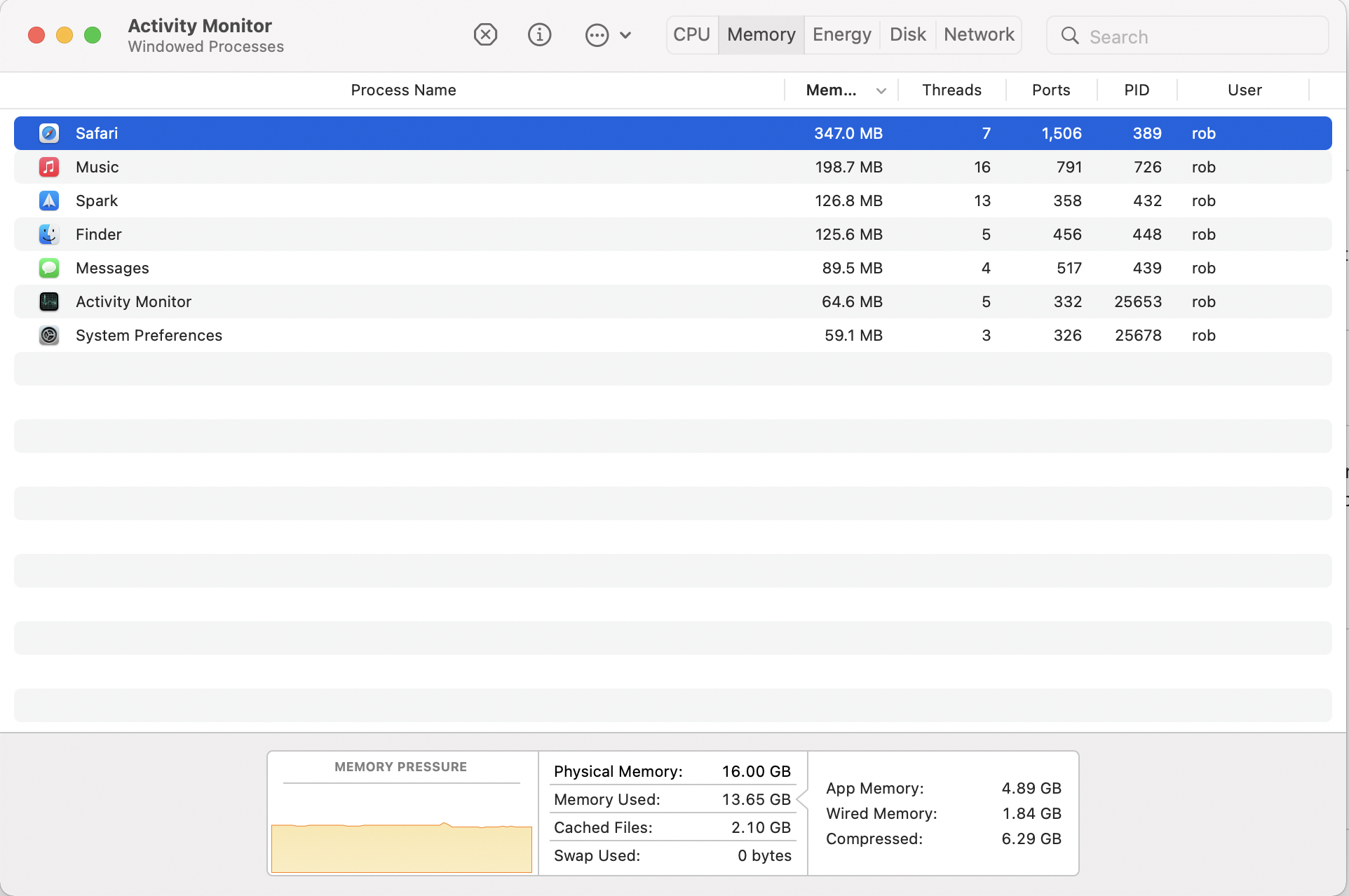Screen dimensions: 1349x896
Task: Focus the Search field
Action: point(1188,36)
